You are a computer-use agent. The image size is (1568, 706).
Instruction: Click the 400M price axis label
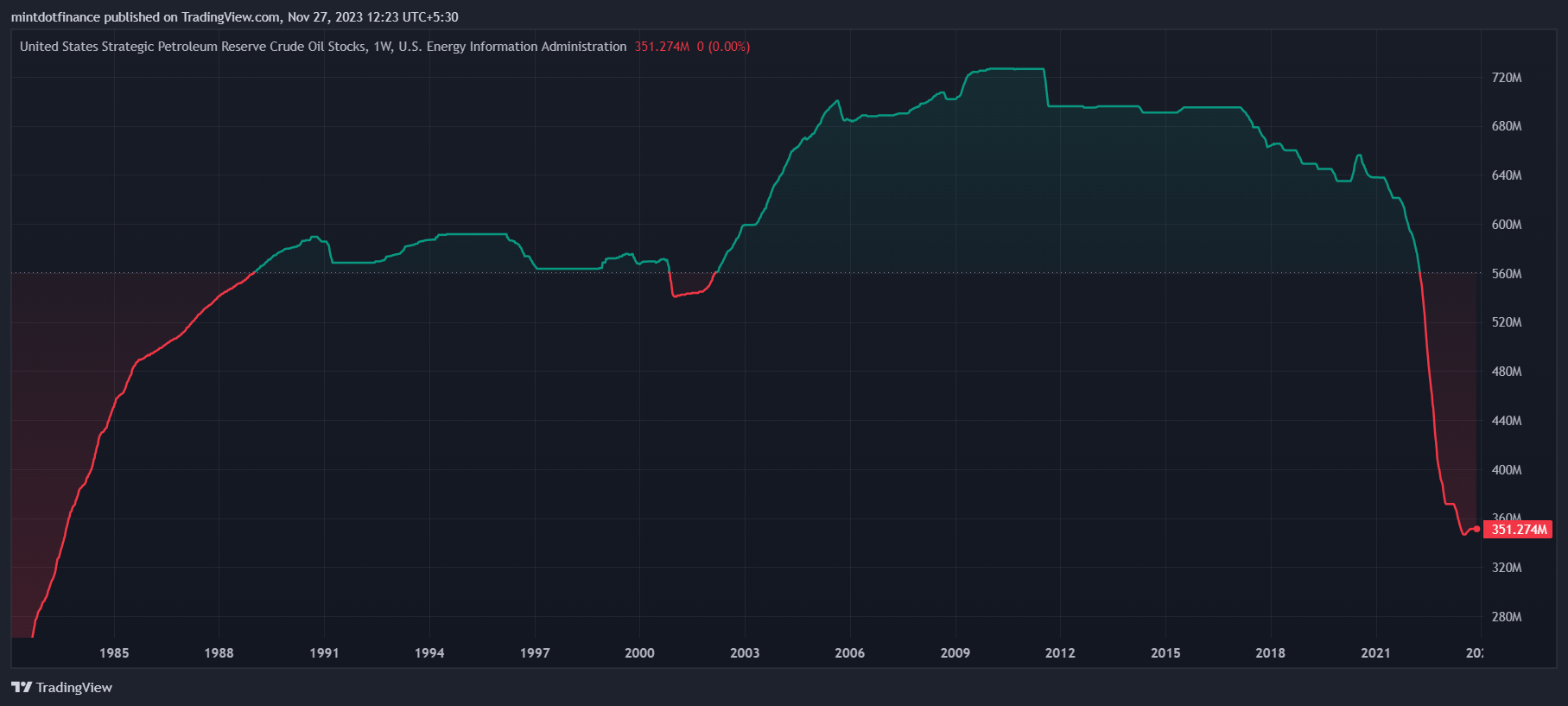click(1507, 470)
